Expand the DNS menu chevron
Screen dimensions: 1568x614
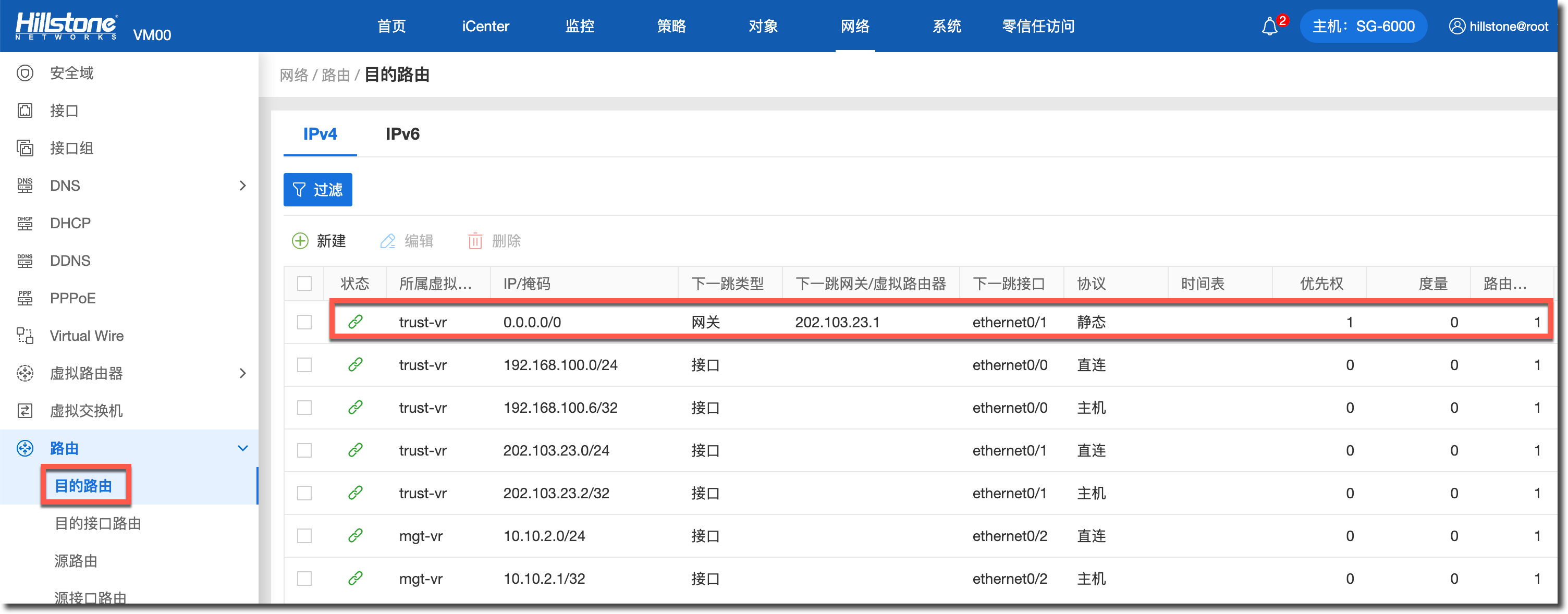tap(242, 186)
